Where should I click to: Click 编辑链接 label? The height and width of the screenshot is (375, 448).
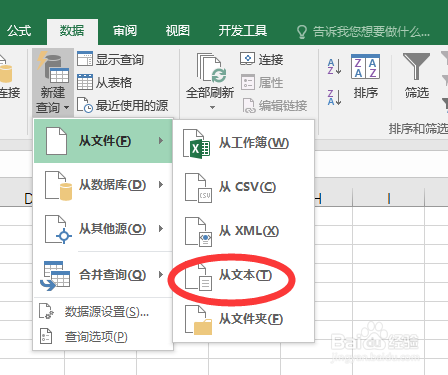tap(283, 106)
